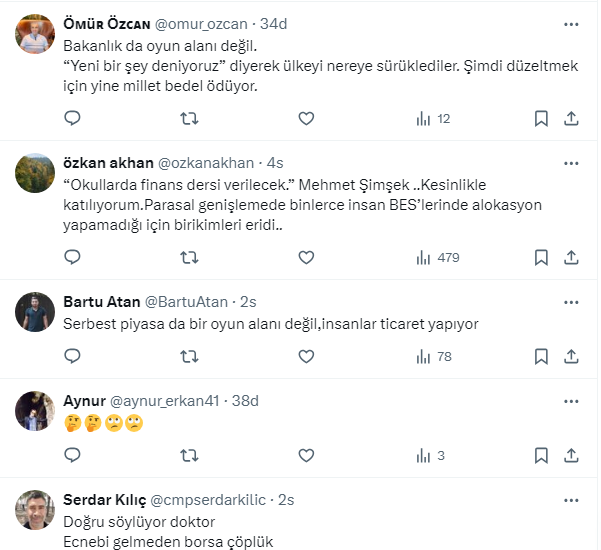Bookmark özkan akhan's tweet
The width and height of the screenshot is (601, 550).
541,257
